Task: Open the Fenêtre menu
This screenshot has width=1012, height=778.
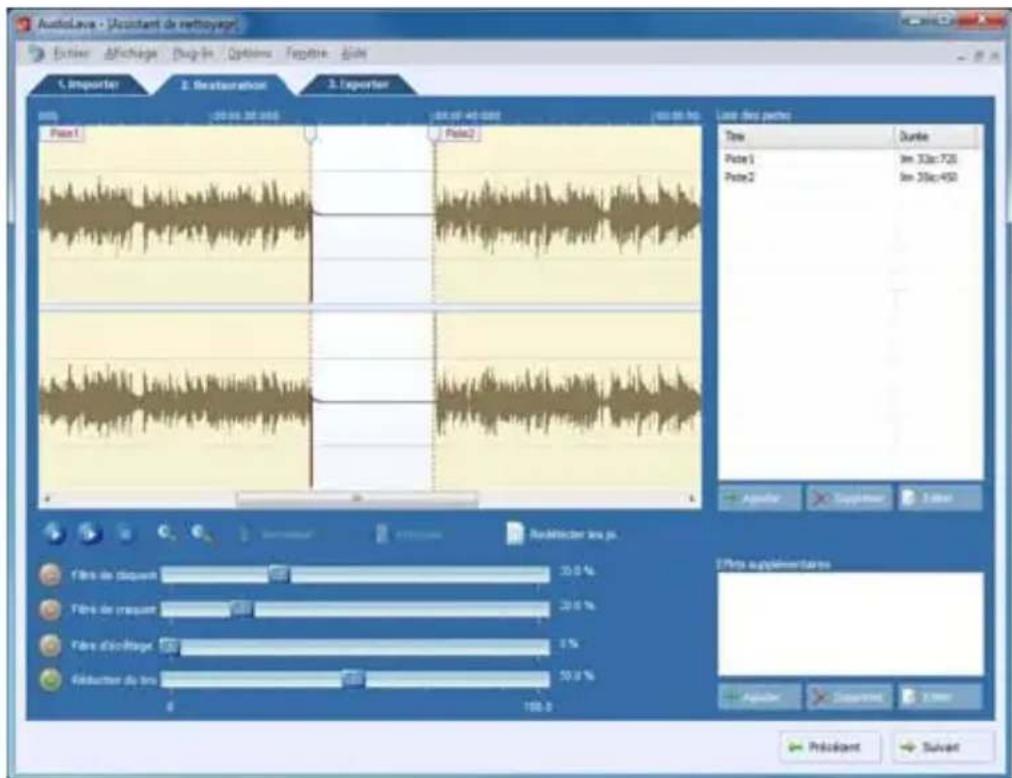Action: point(307,53)
